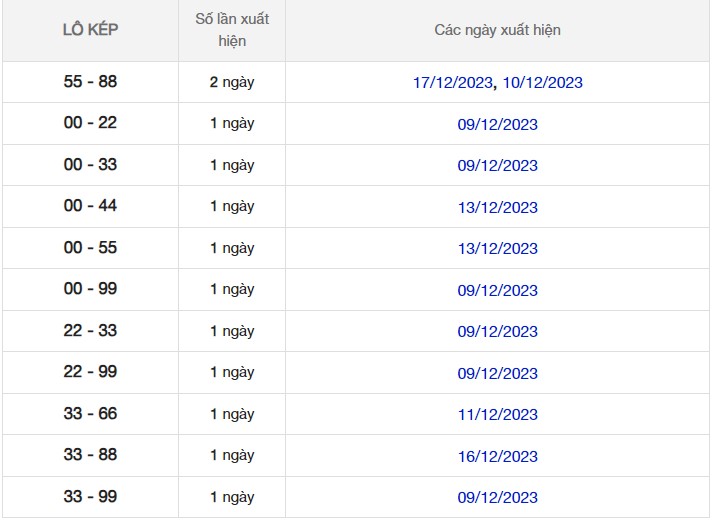Select the 33 - 88 pair cell

(90, 455)
